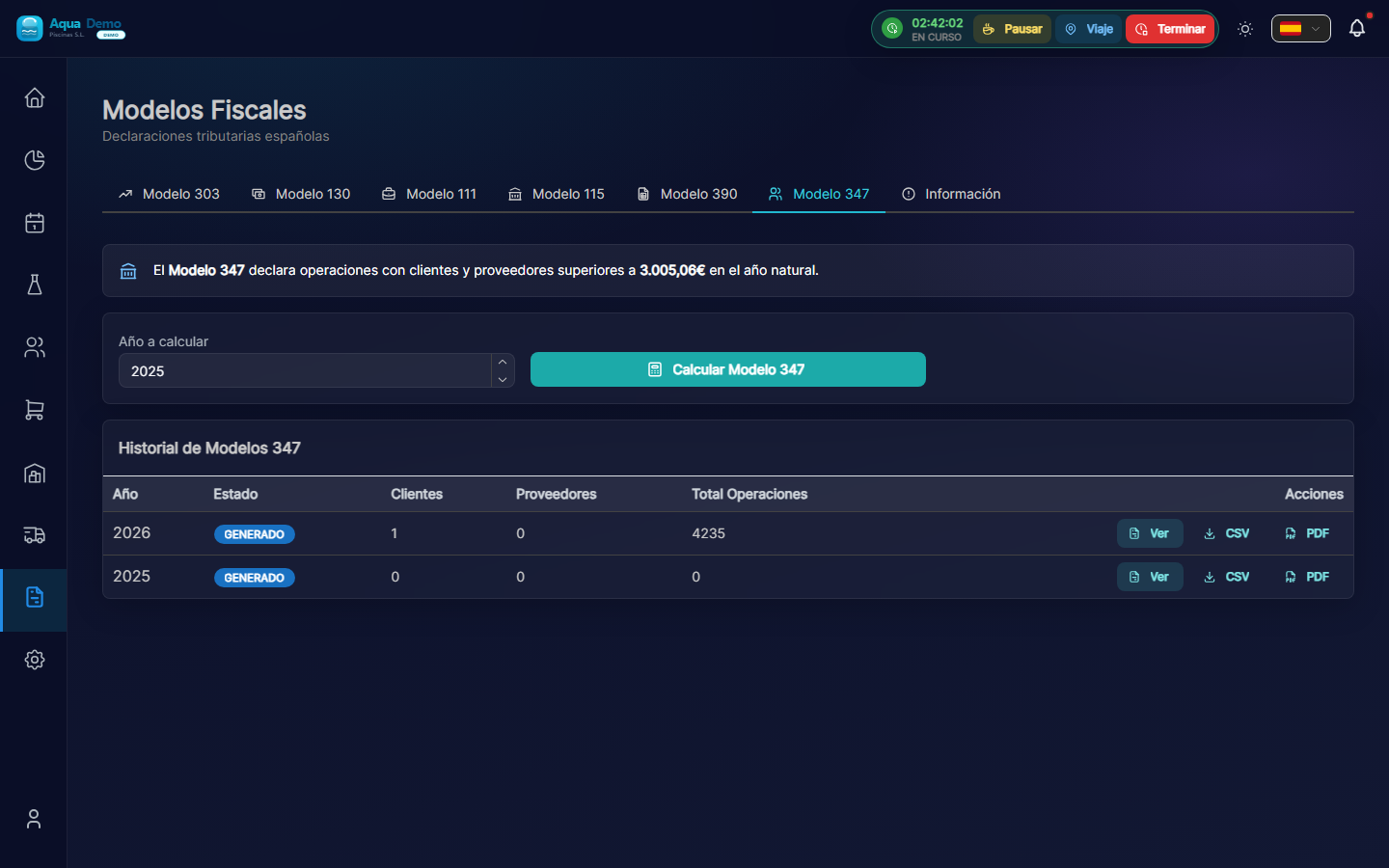The image size is (1389, 868).
Task: Click the green timer clock icon
Action: point(892,29)
